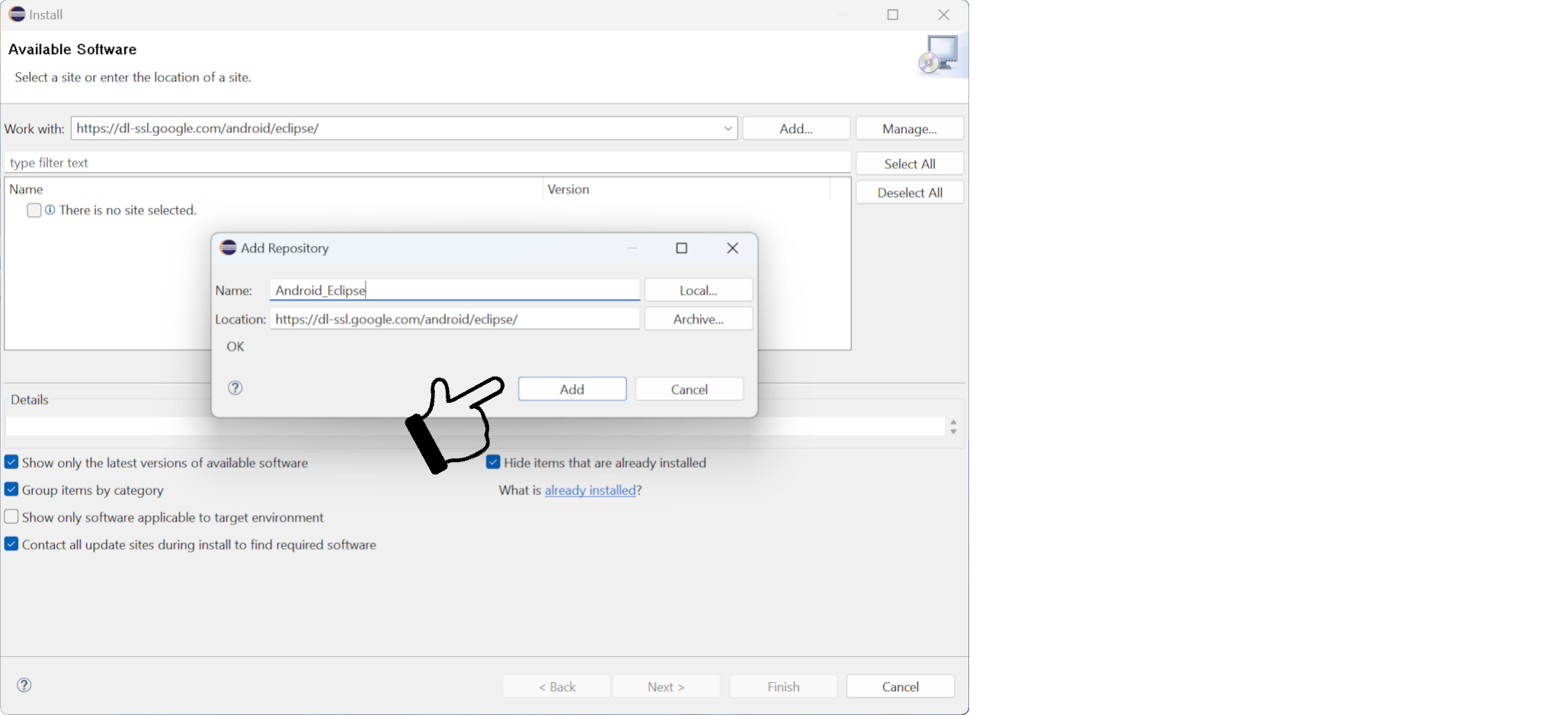Click the help icon in Add Repository dialog
This screenshot has height=715, width=1568.
click(235, 388)
